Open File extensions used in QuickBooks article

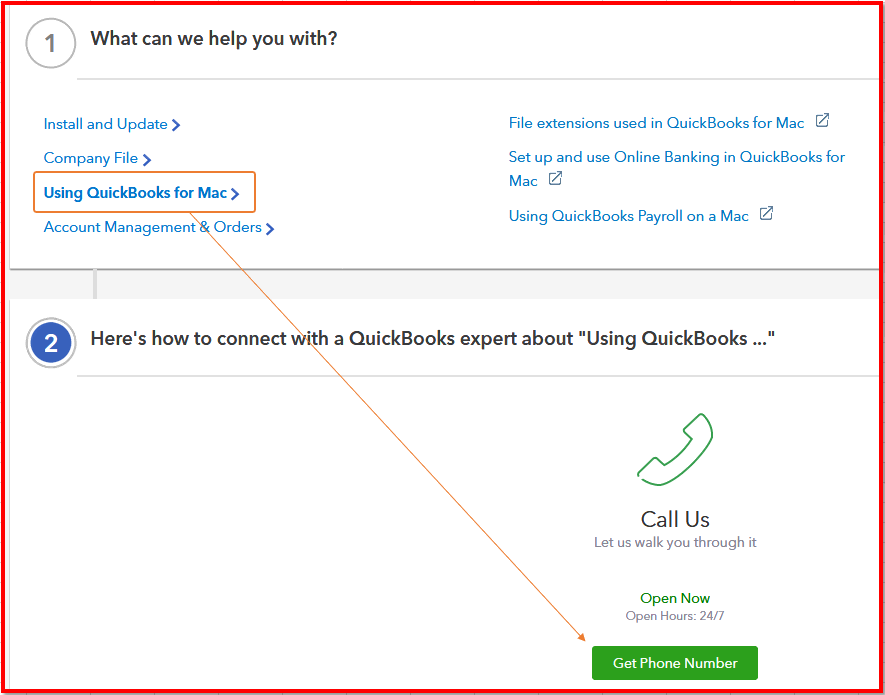click(656, 123)
